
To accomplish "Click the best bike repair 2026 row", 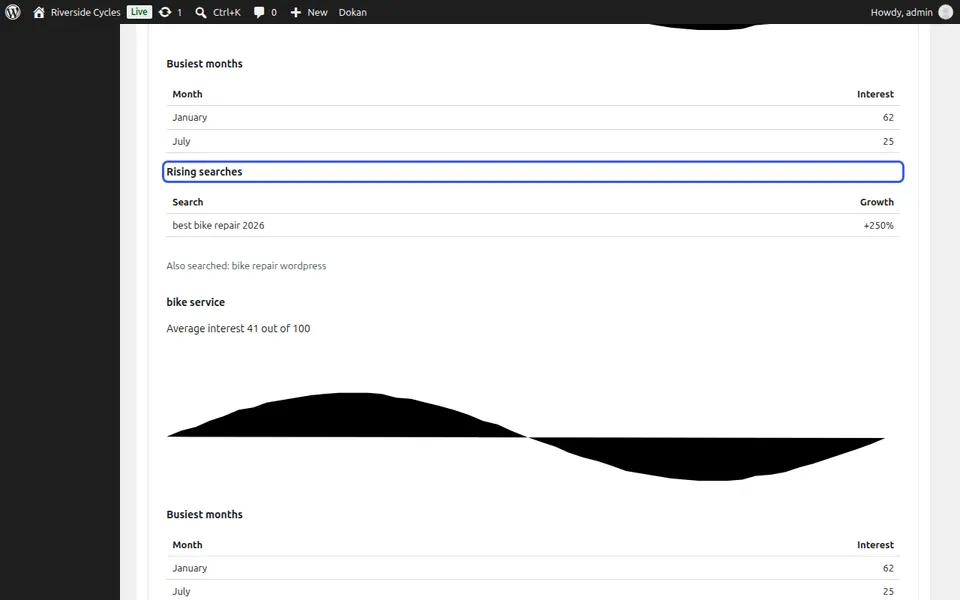I will click(533, 225).
